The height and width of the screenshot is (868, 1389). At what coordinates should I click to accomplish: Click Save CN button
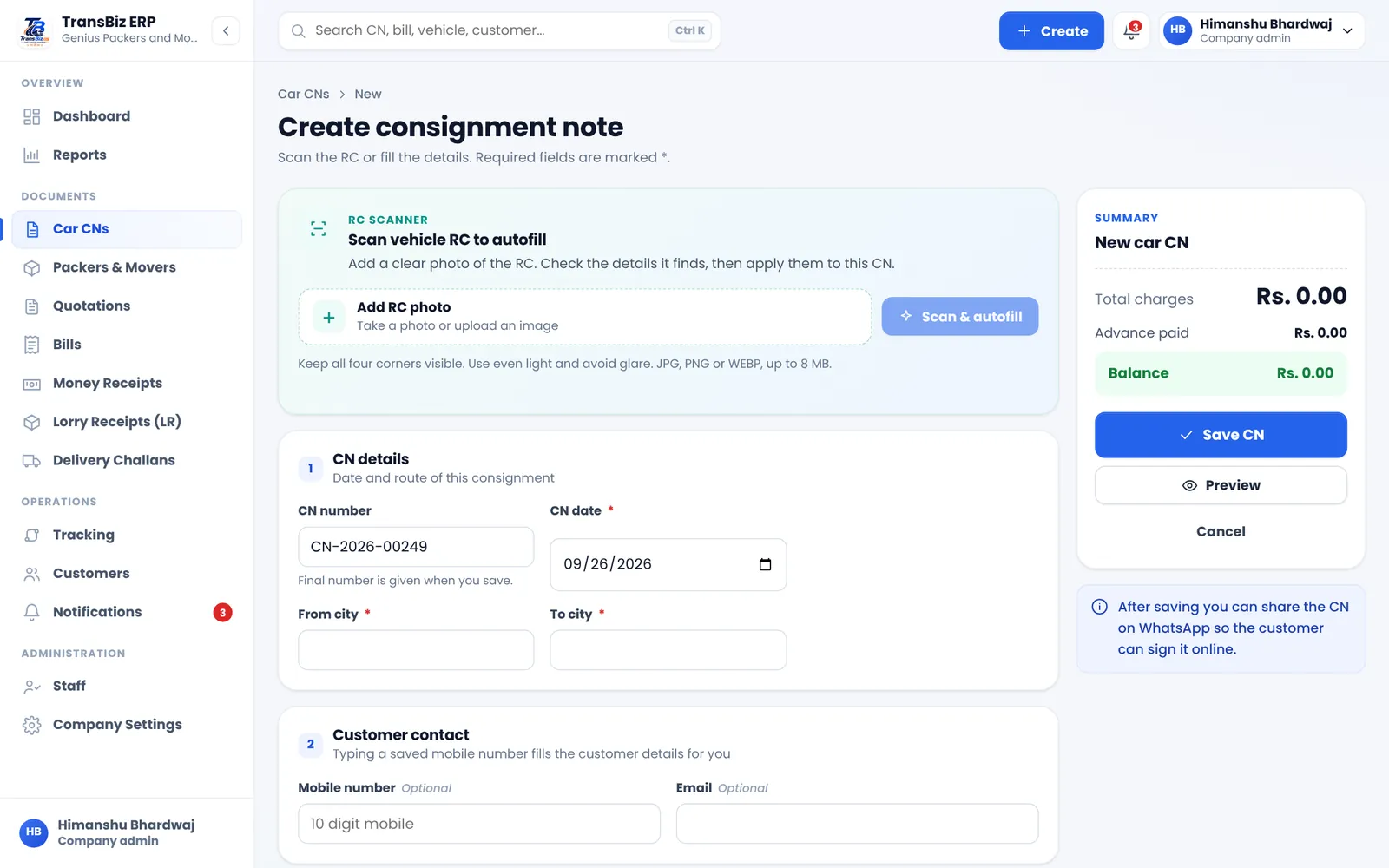(1221, 436)
